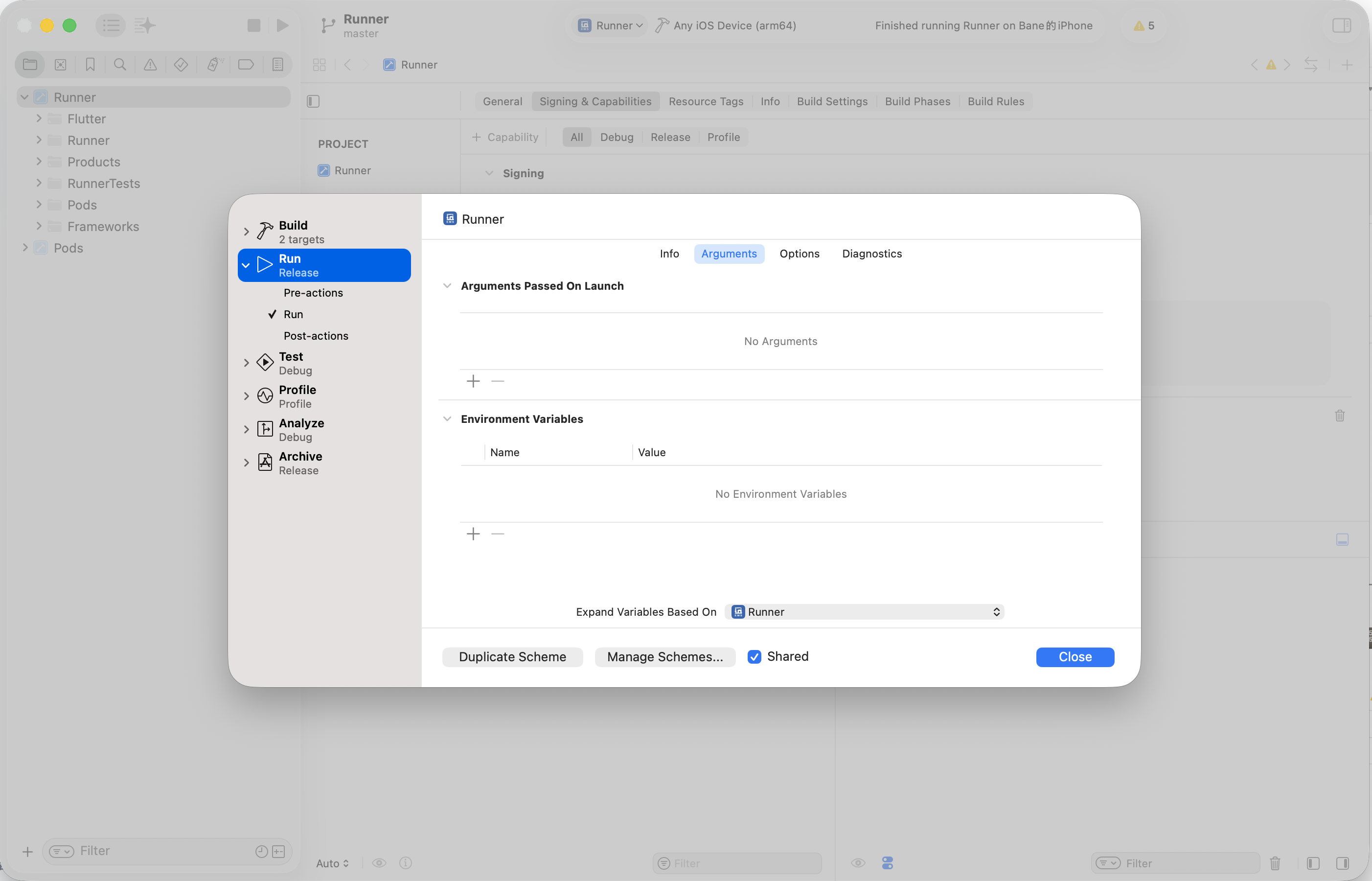This screenshot has height=881, width=1372.
Task: Select Pre-actions under Run
Action: 313,293
